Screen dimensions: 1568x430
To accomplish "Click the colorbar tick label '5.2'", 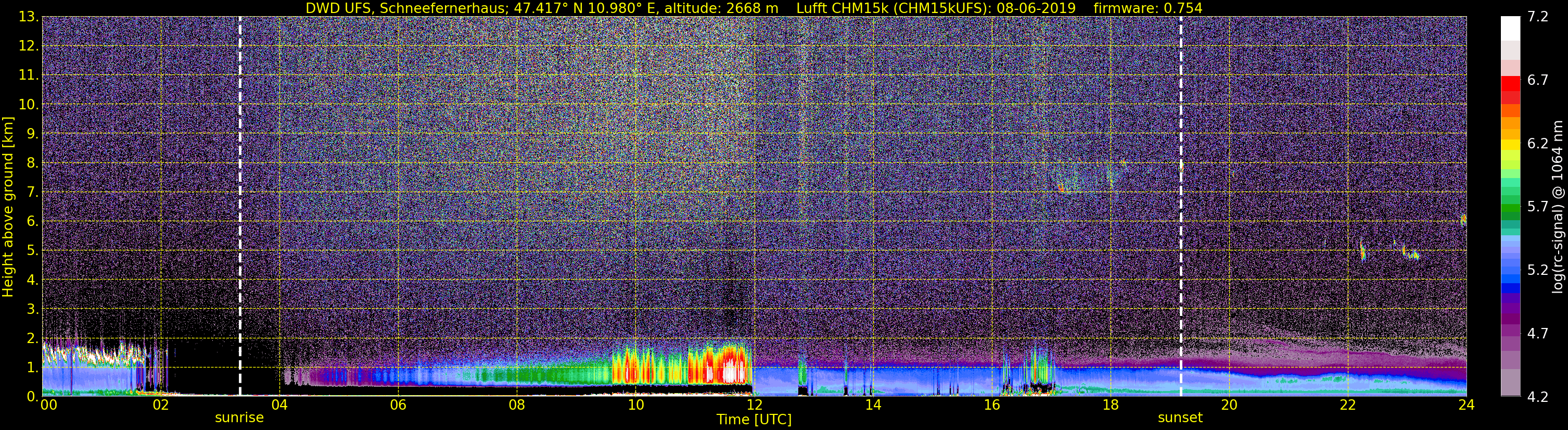I will point(1538,270).
